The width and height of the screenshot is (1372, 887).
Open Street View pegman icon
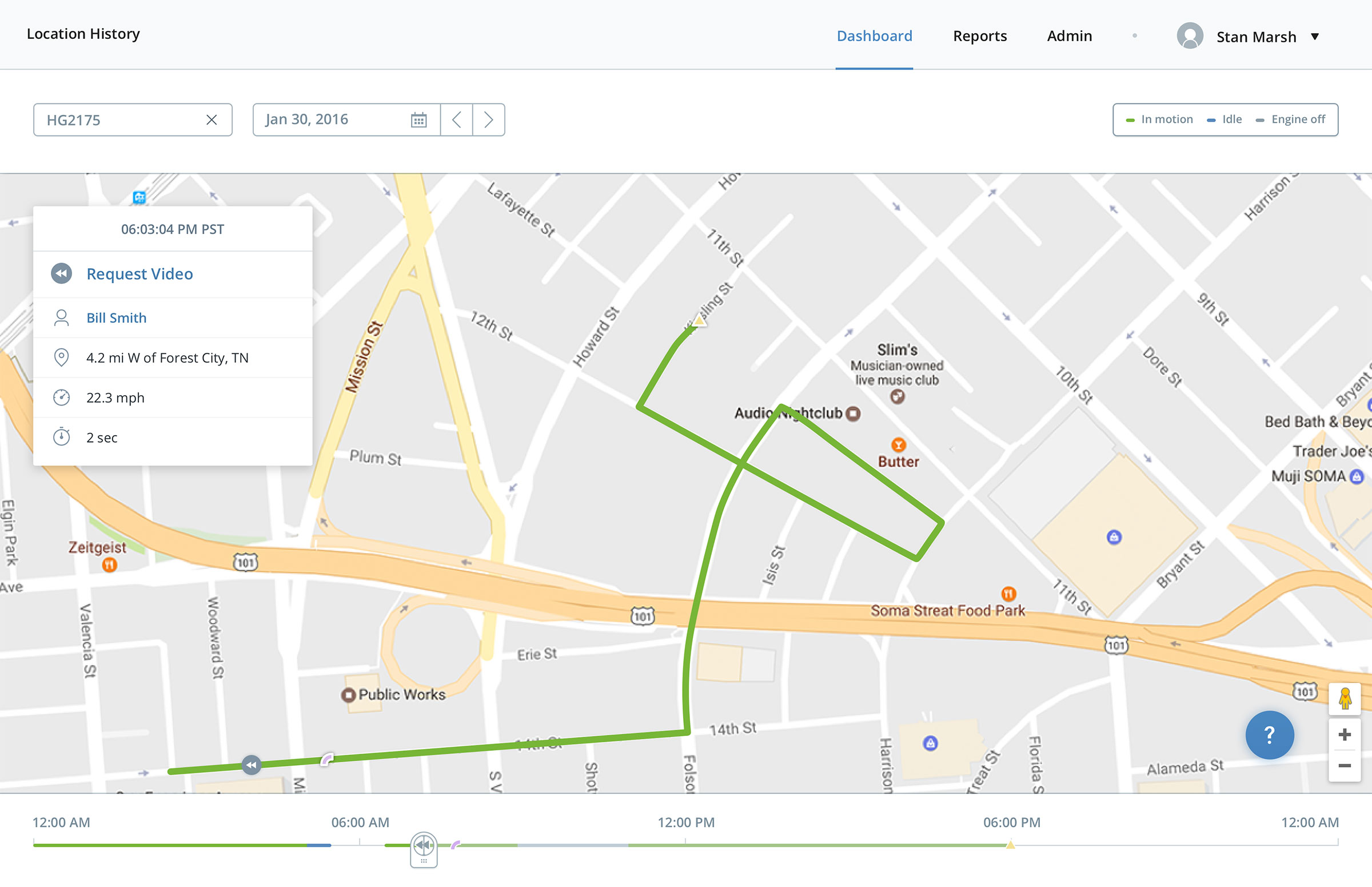point(1345,699)
